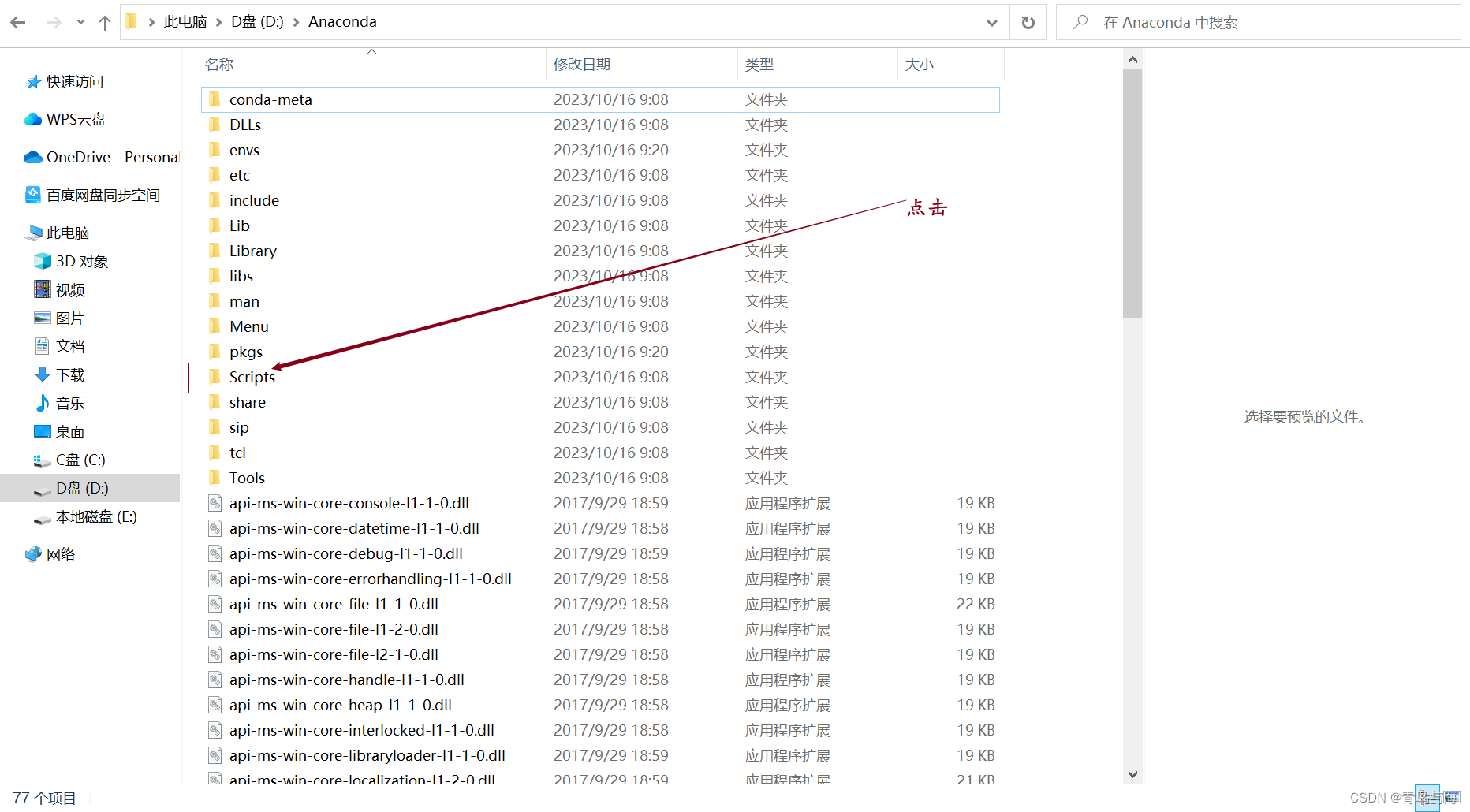Open recent locations dropdown arrow
The height and width of the screenshot is (812, 1470).
(x=80, y=22)
